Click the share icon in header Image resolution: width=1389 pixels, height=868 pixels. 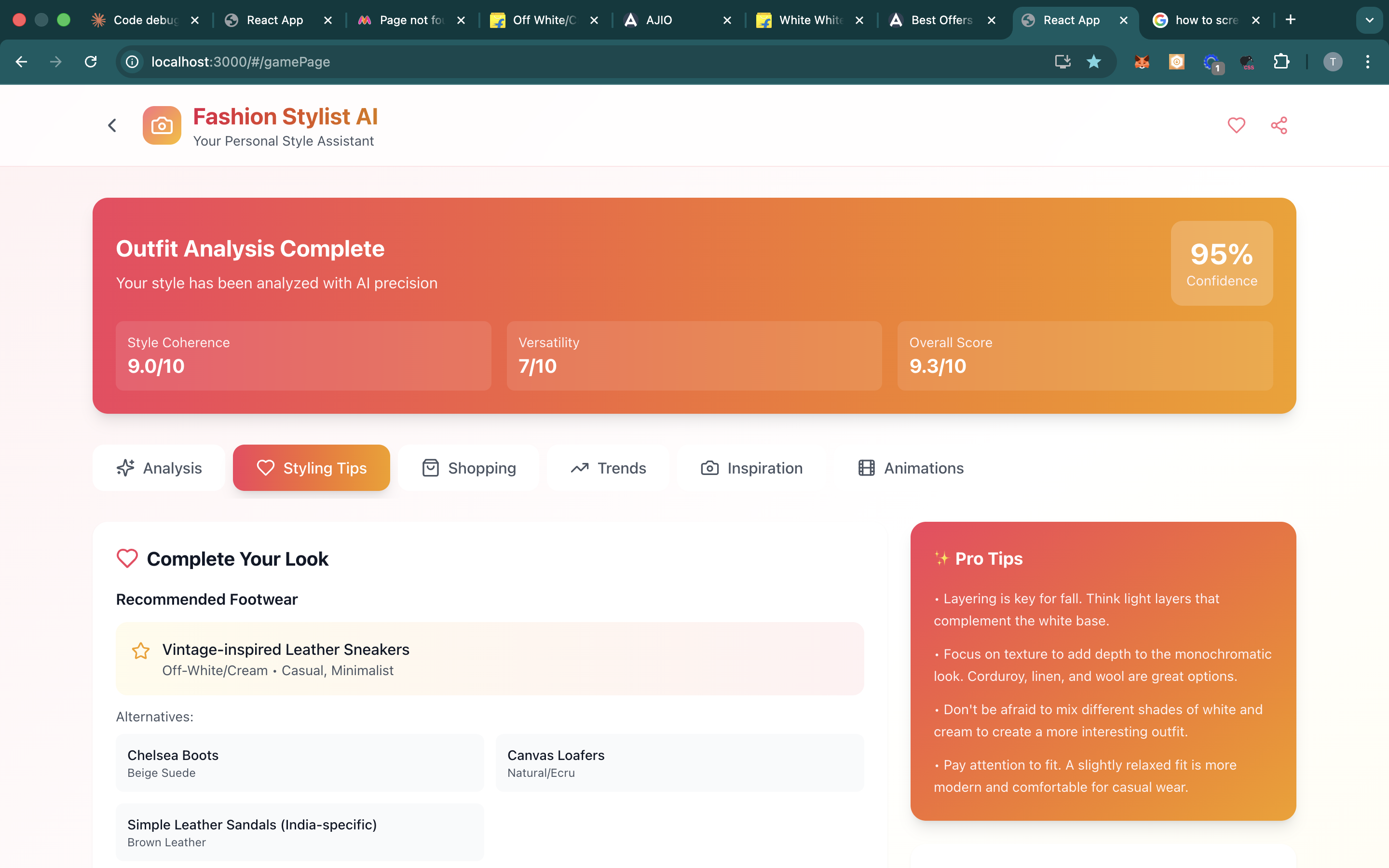[1278, 125]
